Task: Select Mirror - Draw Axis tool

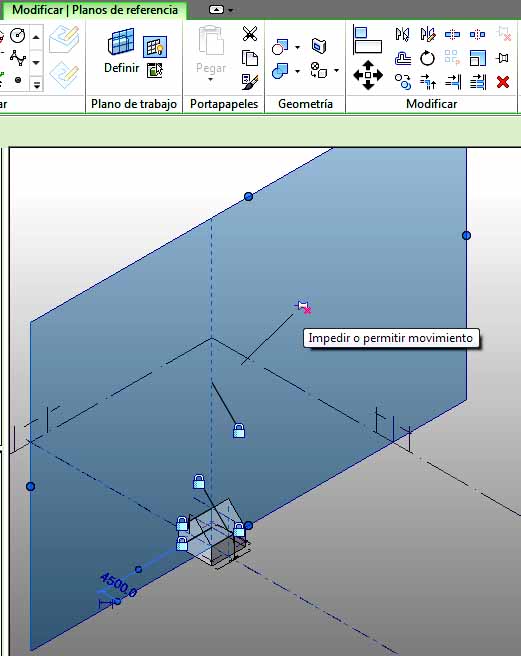Action: (427, 34)
